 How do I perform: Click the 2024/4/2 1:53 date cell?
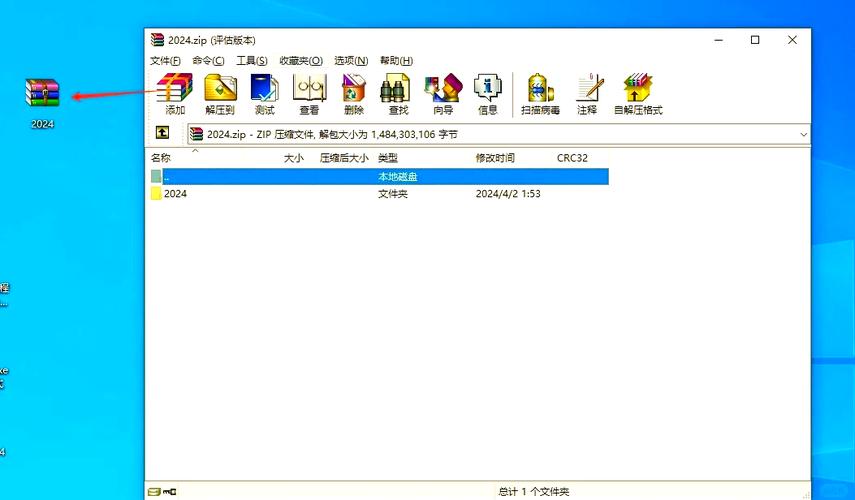pos(508,194)
